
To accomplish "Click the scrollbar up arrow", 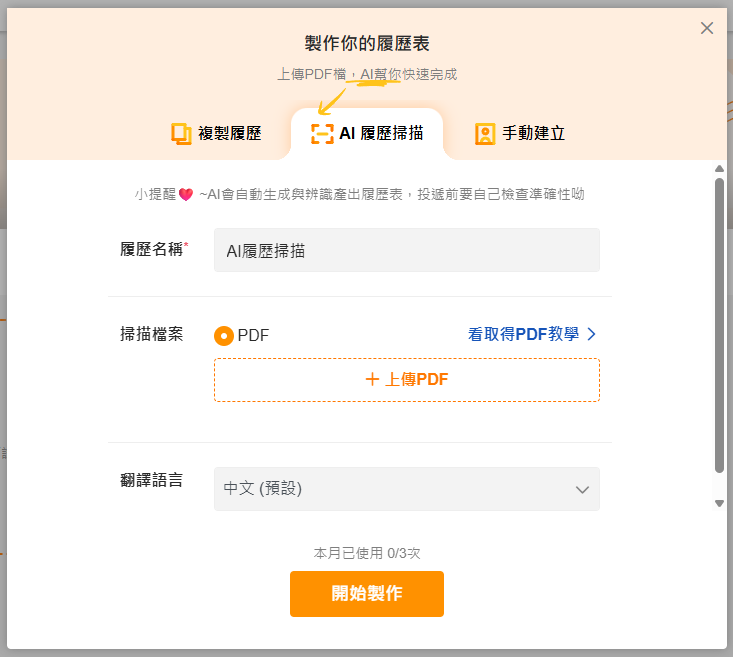I will (x=719, y=168).
